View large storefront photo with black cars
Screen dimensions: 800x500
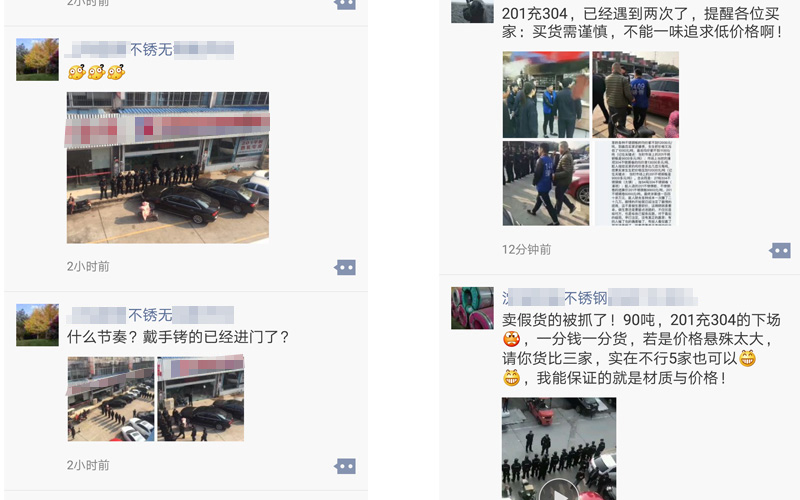(x=168, y=167)
